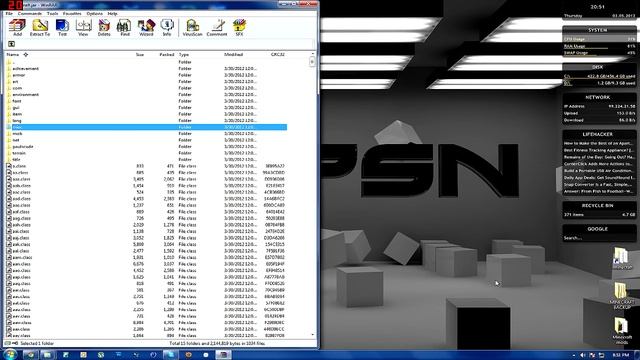Click the taskbar clock

[x=620, y=355]
